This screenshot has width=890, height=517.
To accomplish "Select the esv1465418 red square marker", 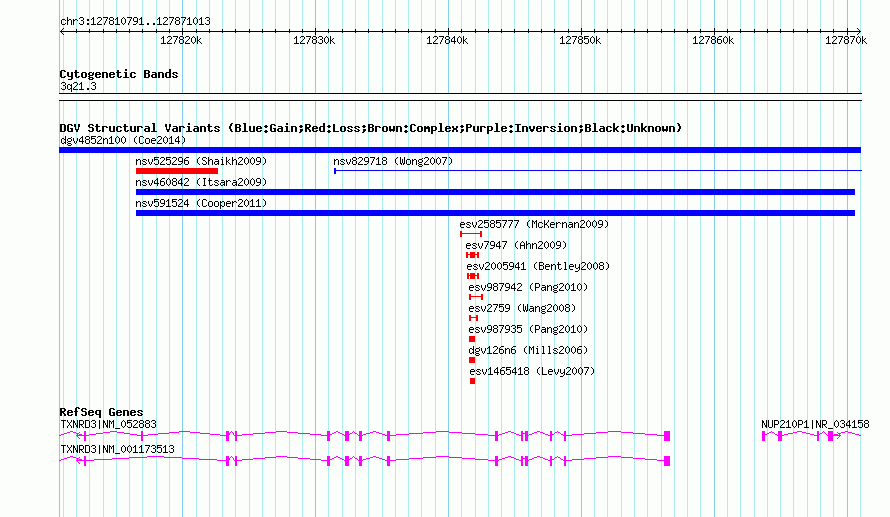I will (x=472, y=381).
